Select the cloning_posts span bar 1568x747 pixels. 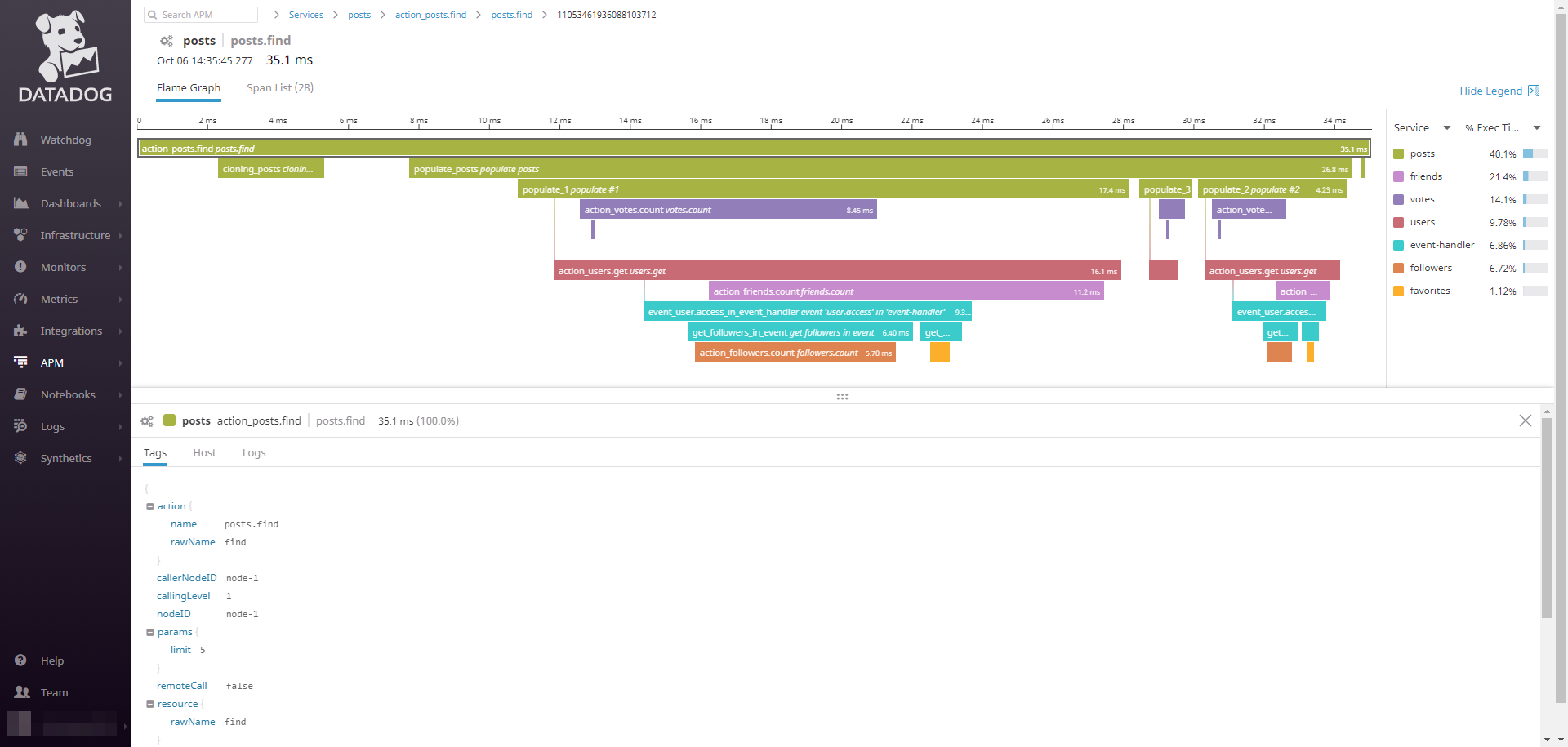point(271,169)
